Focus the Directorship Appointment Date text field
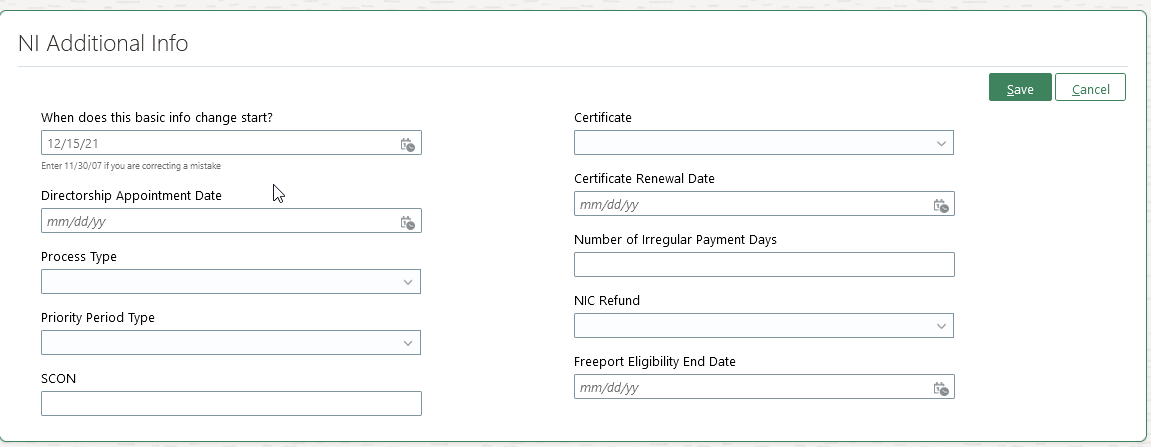Screen dimensions: 1151x447 [x=215, y=222]
